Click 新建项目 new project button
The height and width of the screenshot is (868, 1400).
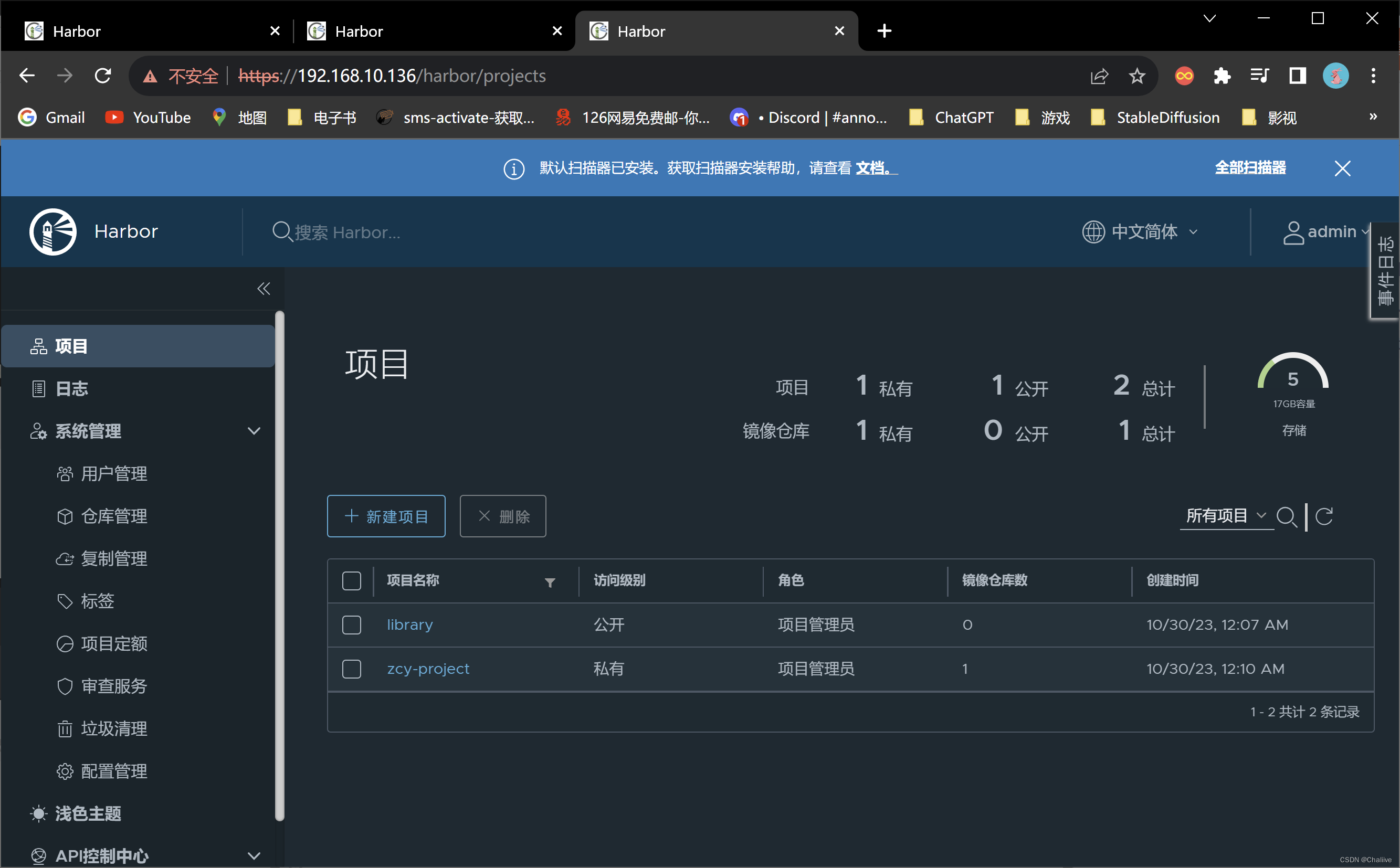387,516
